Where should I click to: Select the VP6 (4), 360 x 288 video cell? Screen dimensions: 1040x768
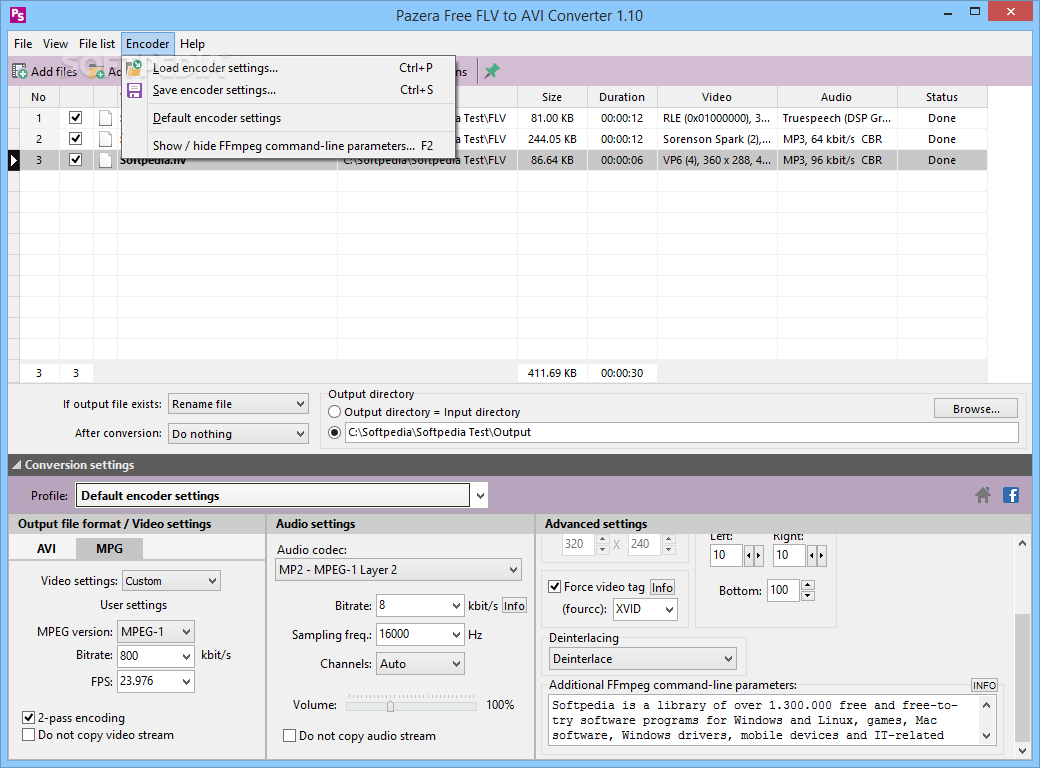coord(717,160)
